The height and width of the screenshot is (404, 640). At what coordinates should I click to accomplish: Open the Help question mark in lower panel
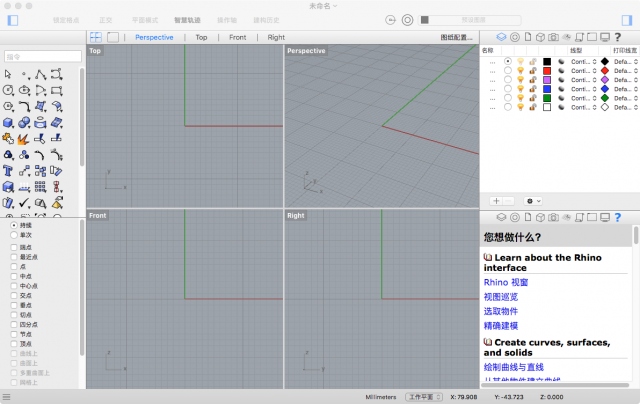point(618,218)
